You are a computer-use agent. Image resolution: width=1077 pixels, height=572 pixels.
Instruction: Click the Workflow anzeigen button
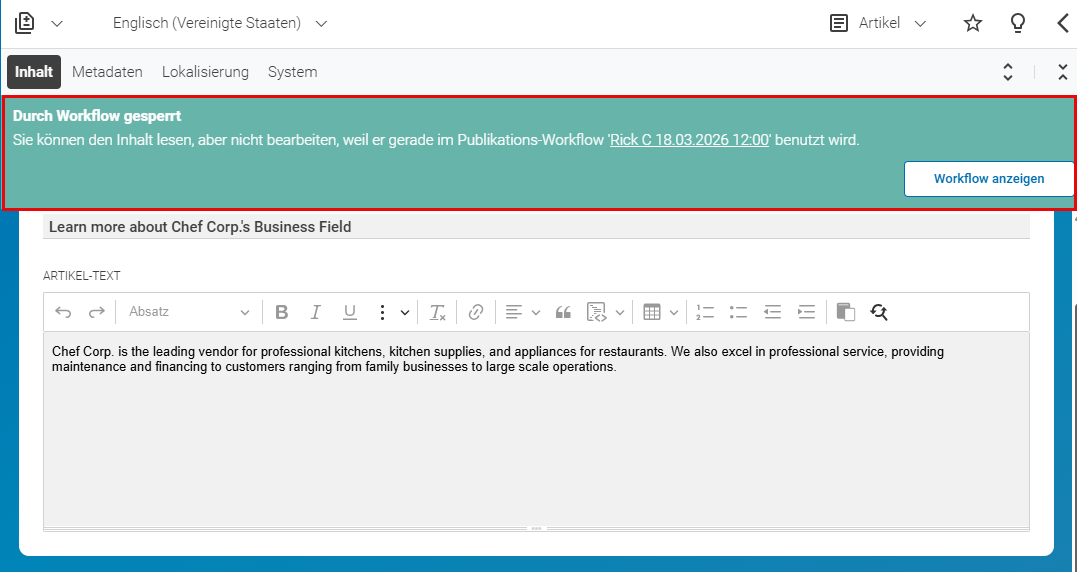[989, 179]
